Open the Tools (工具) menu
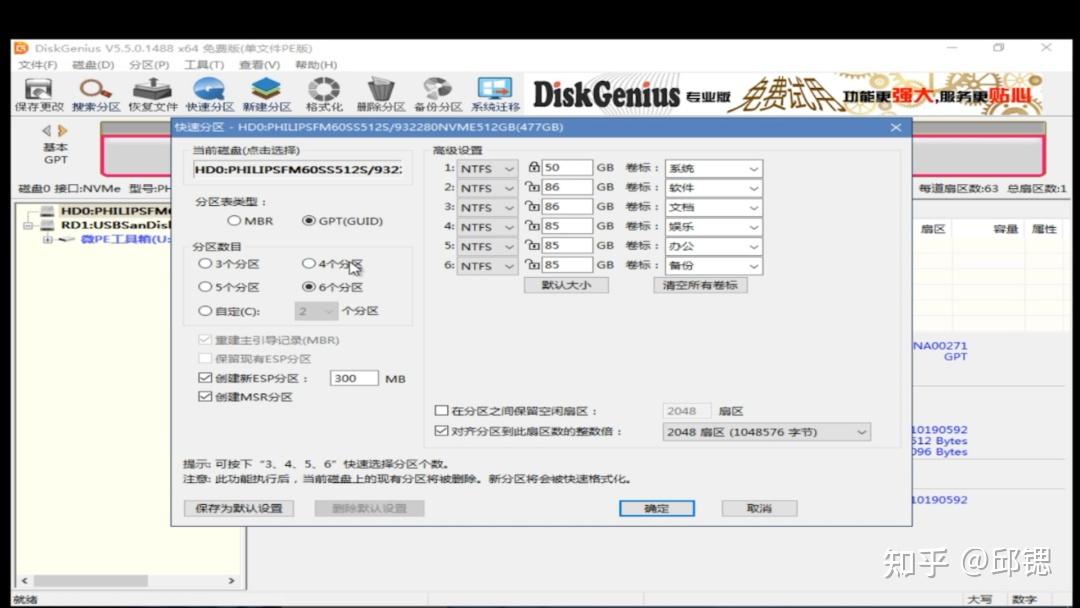 click(x=204, y=65)
